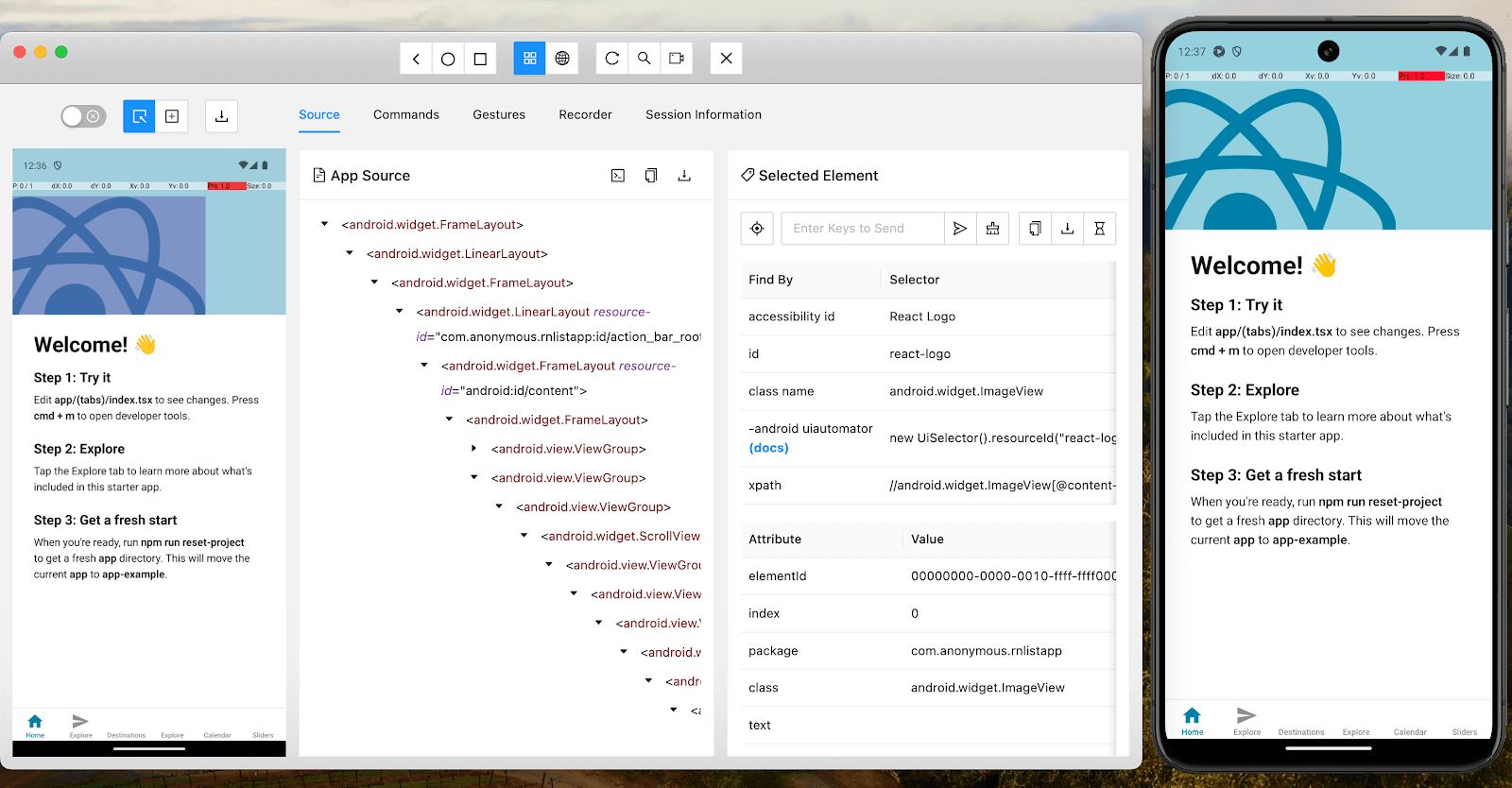Refresh source and screenshot
Image resolution: width=1512 pixels, height=788 pixels.
612,59
